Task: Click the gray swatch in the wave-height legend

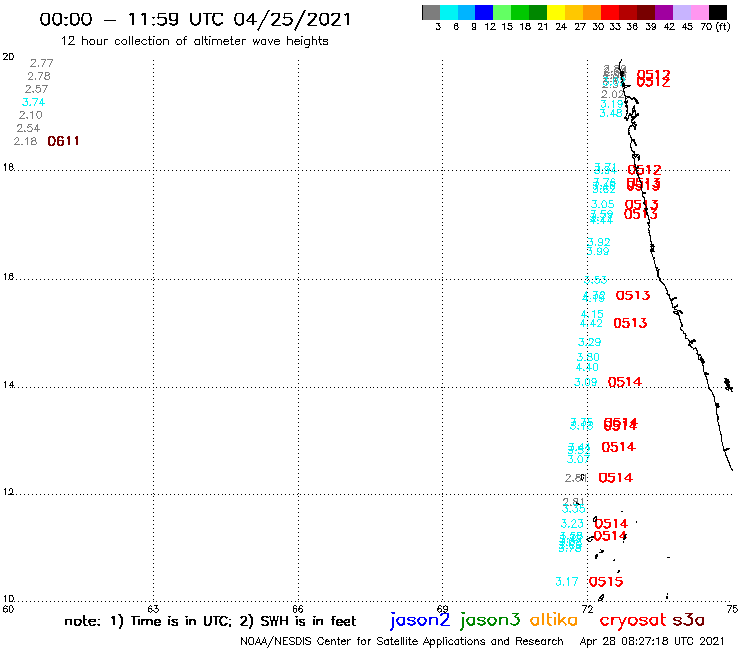Action: 431,12
